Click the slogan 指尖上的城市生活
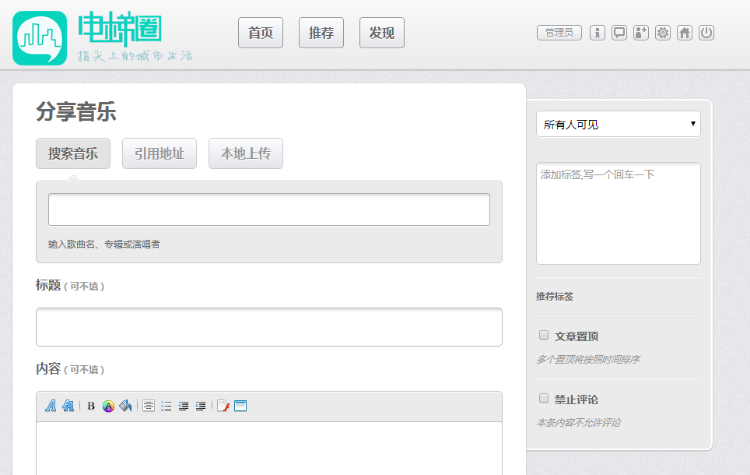This screenshot has width=750, height=475. (x=135, y=56)
